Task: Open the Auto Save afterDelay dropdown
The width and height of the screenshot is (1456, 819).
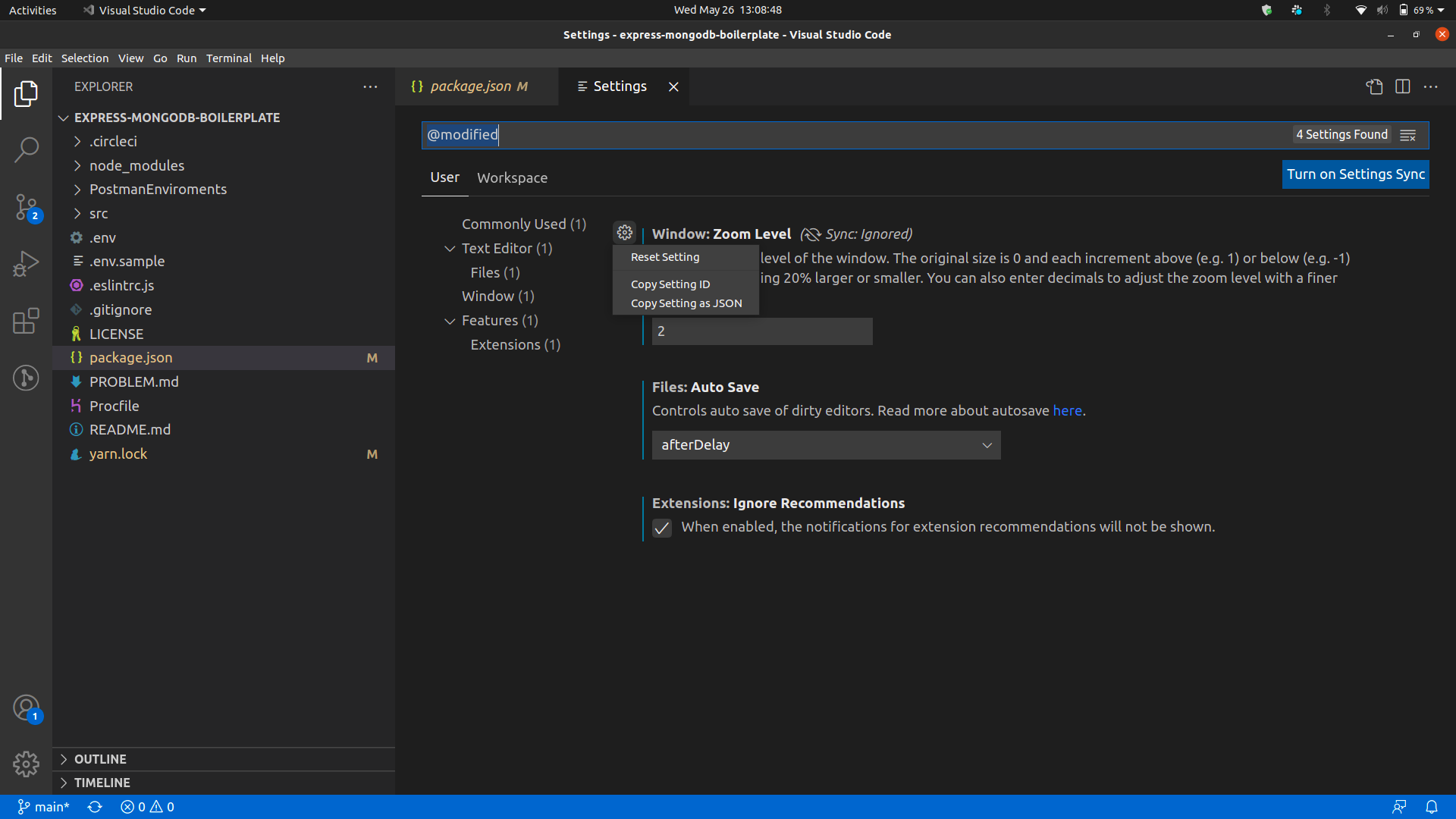Action: 826,445
